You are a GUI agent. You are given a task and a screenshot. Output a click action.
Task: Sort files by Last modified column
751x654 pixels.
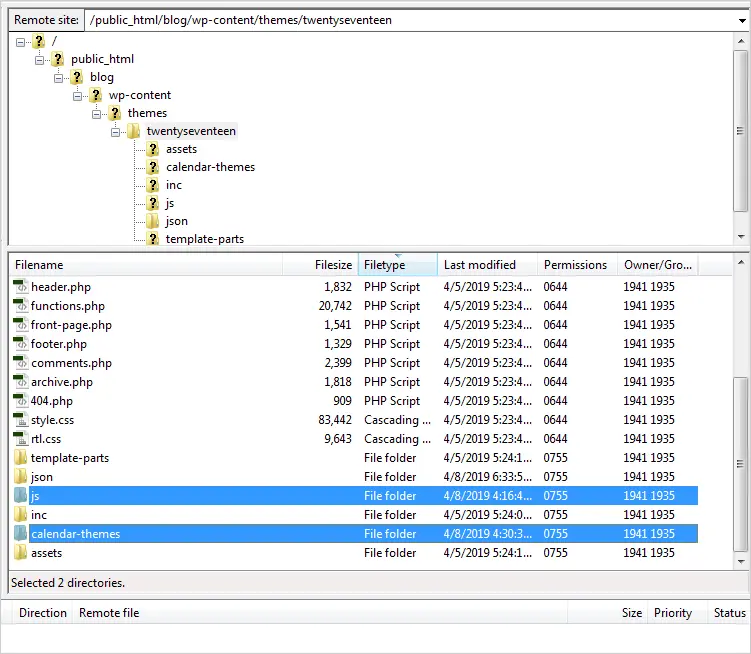coord(487,265)
